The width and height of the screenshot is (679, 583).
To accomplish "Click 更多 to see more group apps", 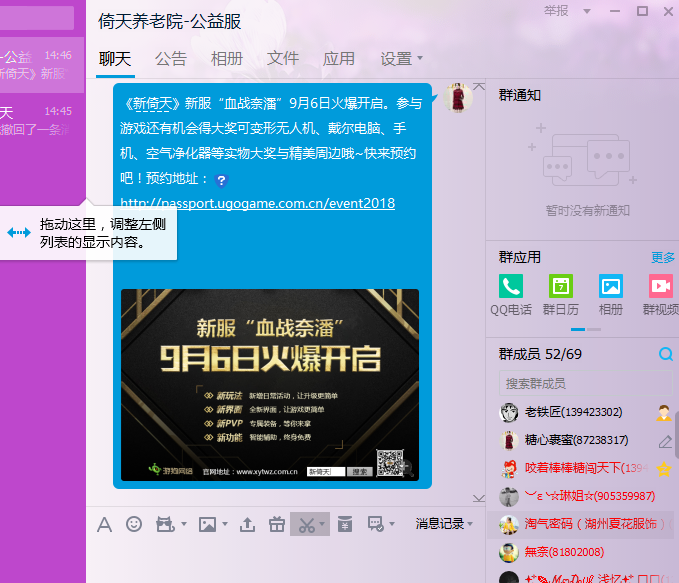I will coord(663,258).
